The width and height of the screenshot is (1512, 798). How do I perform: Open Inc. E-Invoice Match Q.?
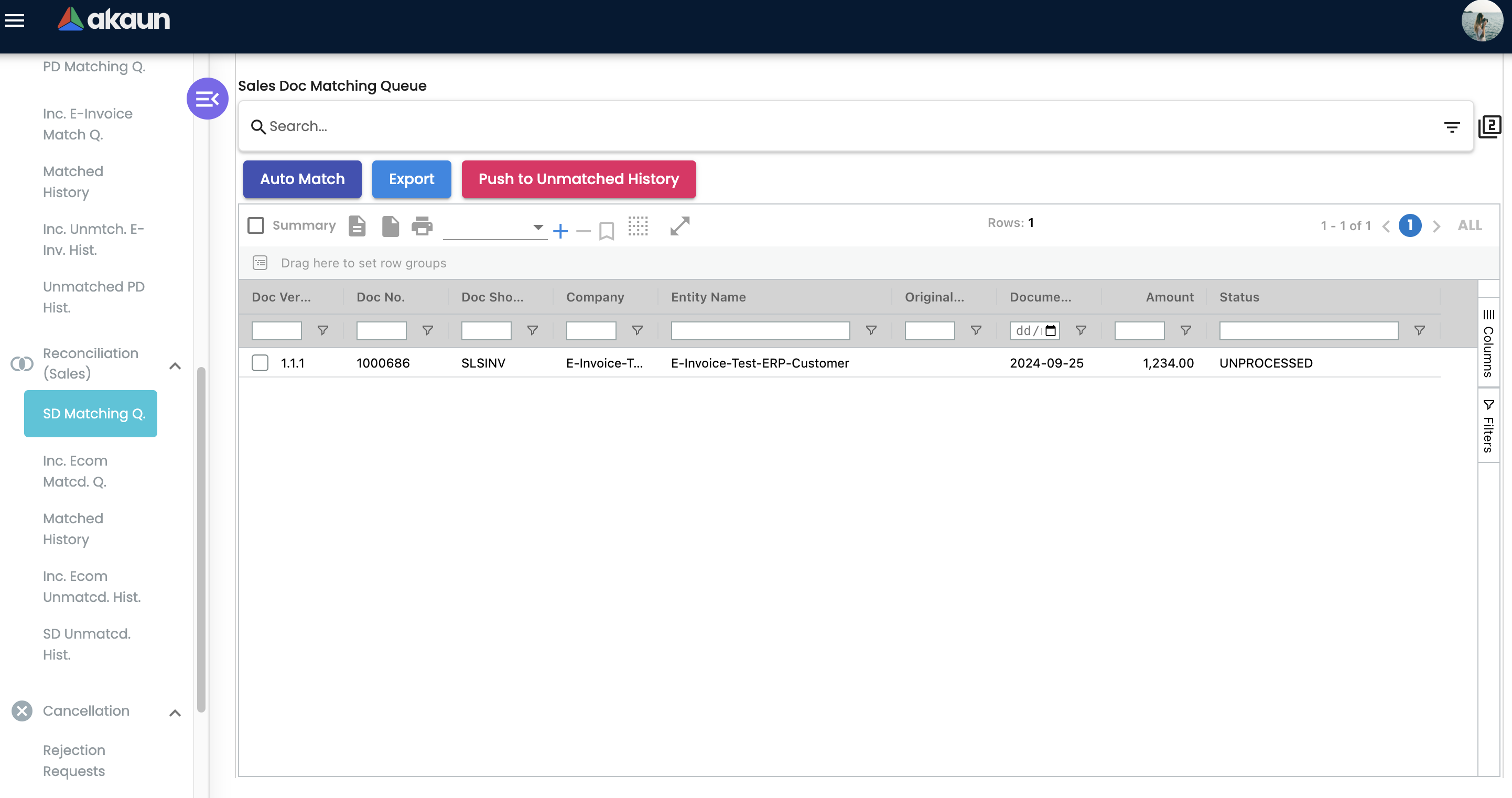[88, 124]
